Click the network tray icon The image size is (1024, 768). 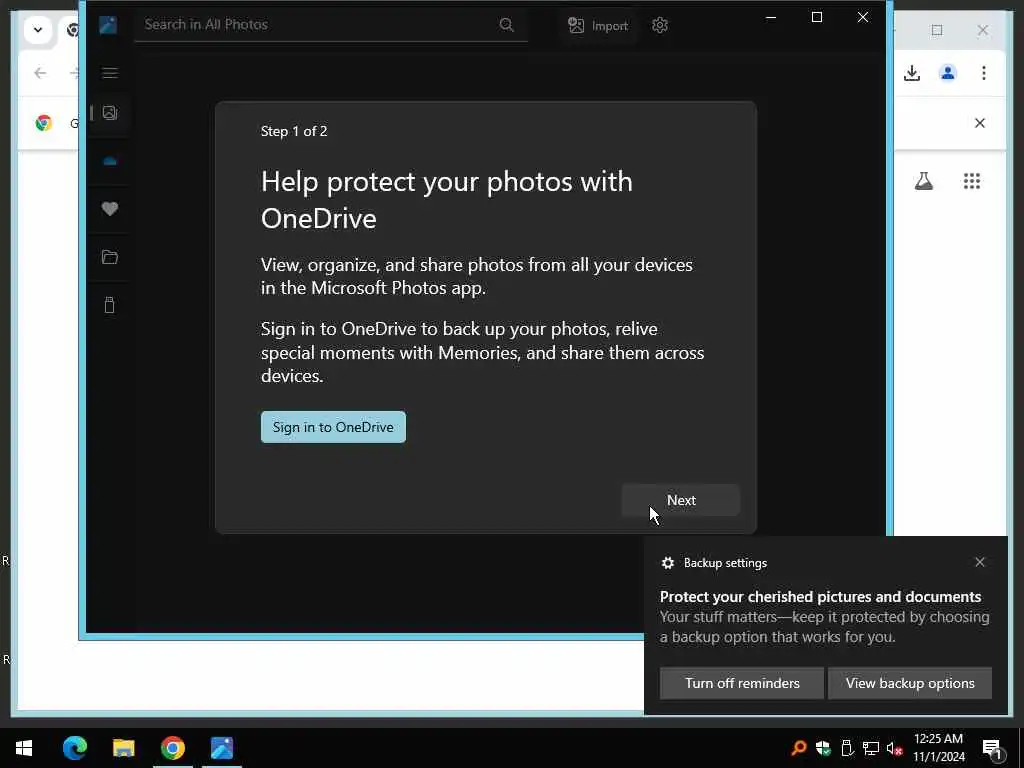click(x=871, y=748)
